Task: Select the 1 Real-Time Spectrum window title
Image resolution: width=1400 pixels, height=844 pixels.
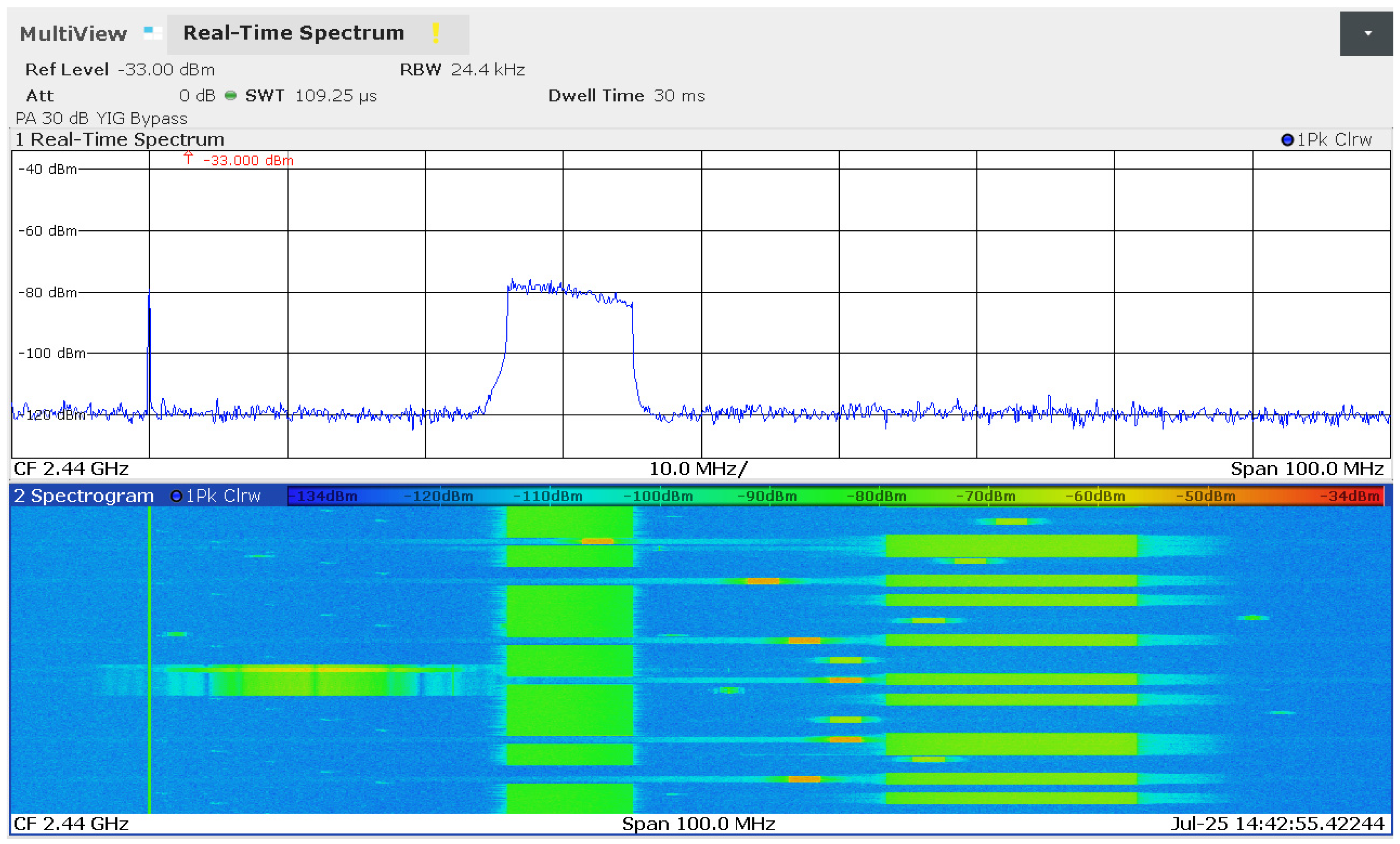Action: tap(120, 140)
